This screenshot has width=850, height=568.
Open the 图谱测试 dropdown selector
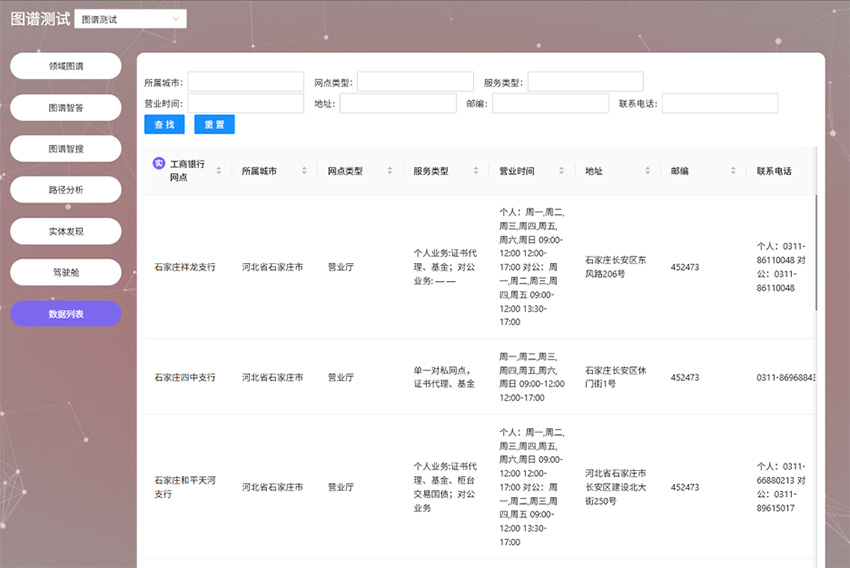click(x=131, y=19)
